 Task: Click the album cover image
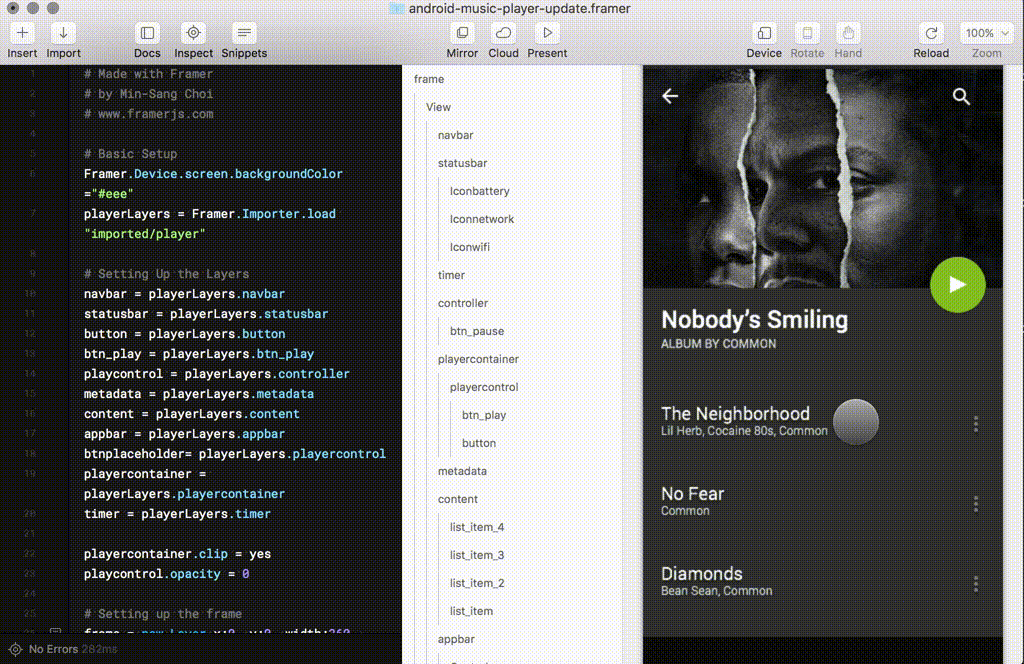coord(823,178)
